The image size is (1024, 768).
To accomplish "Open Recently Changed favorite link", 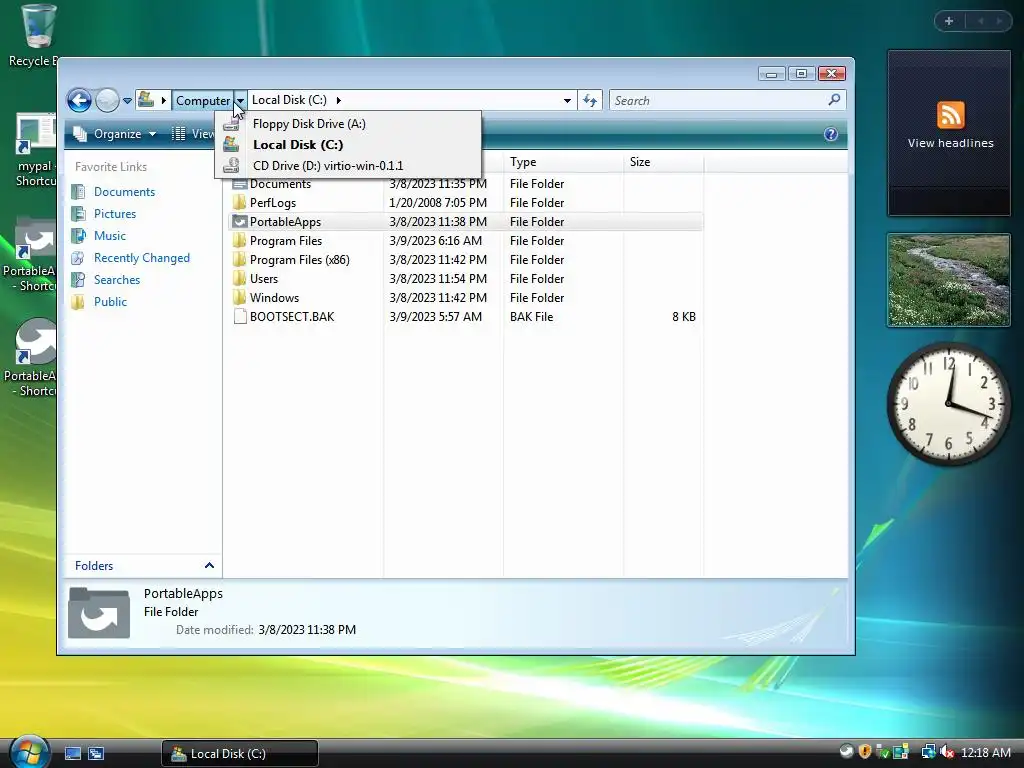I will point(142,258).
